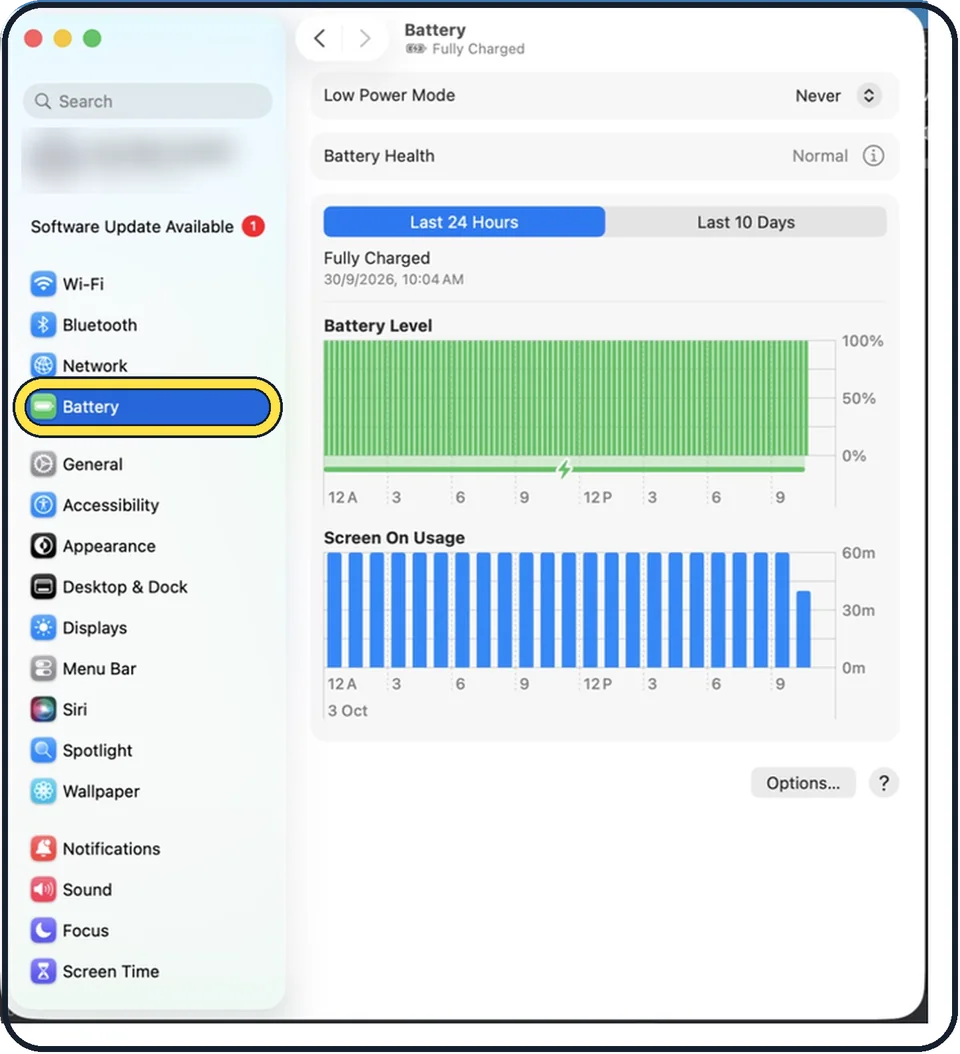Screen dimensions: 960x1054
Task: Click the Bluetooth sidebar label
Action: pos(99,325)
